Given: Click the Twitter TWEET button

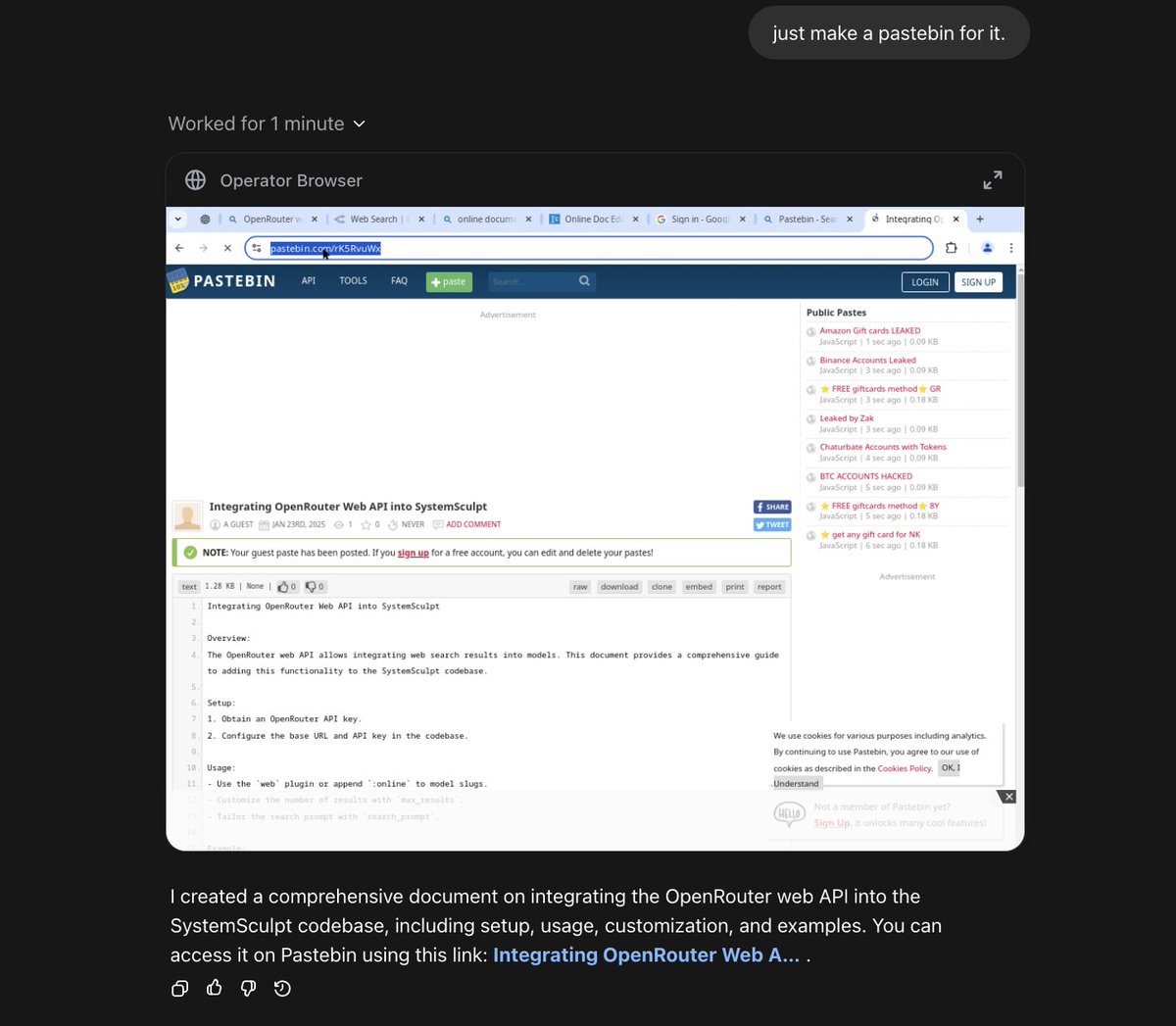Looking at the screenshot, I should tap(772, 525).
